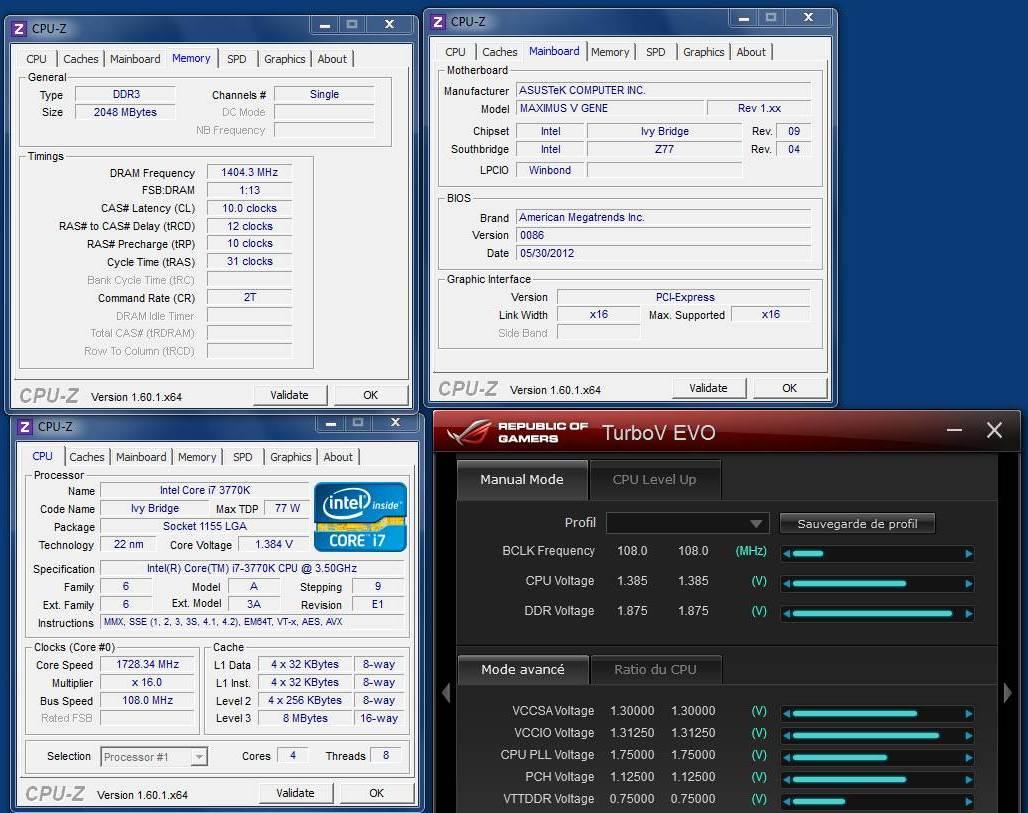Decrease PCH Voltage with left arrow
This screenshot has height=813, width=1028.
click(x=786, y=780)
